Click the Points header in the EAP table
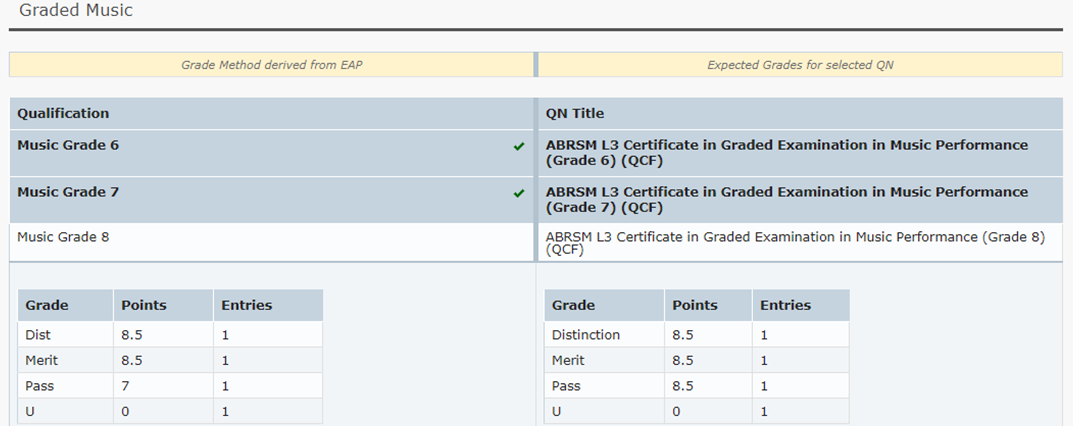Screen dimensions: 1073x426 click(x=164, y=305)
